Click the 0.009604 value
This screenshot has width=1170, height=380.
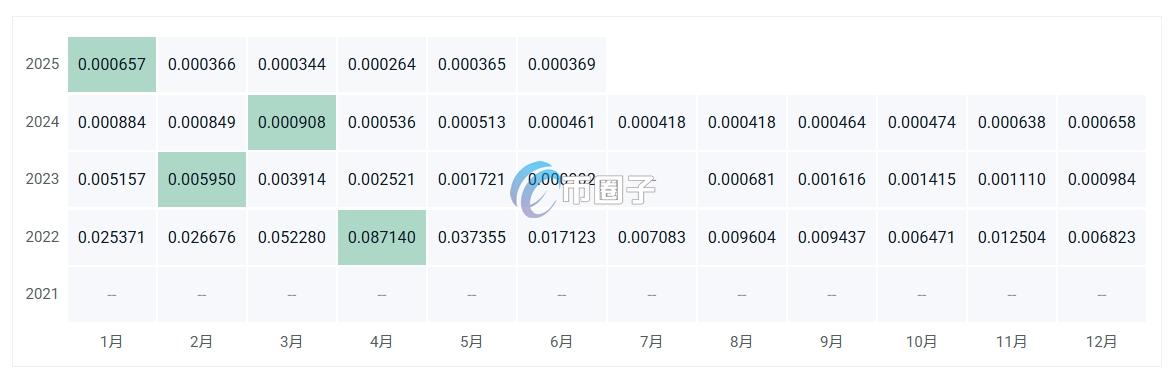(742, 237)
